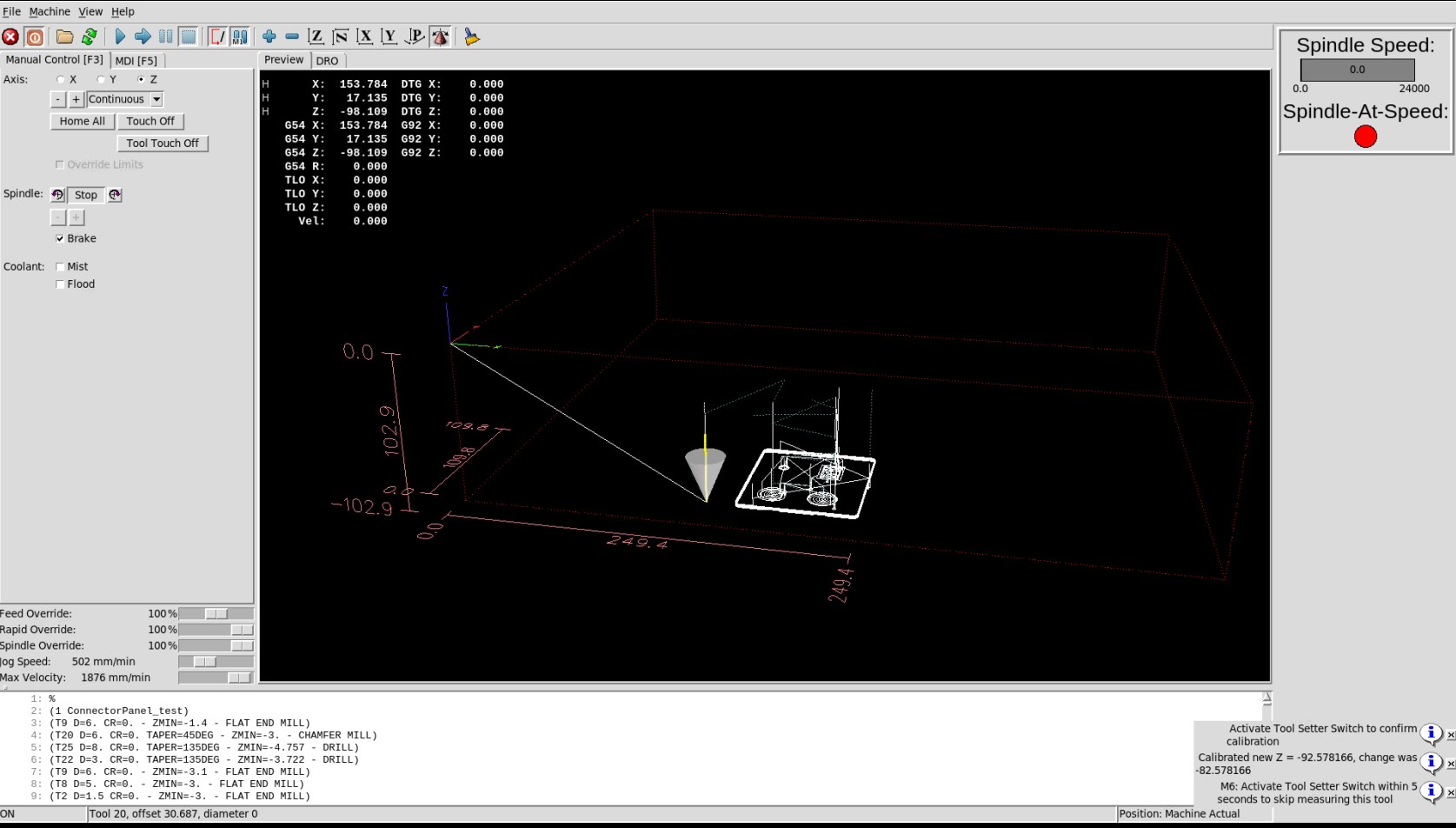
Task: Select the Preview tab
Action: (x=284, y=60)
